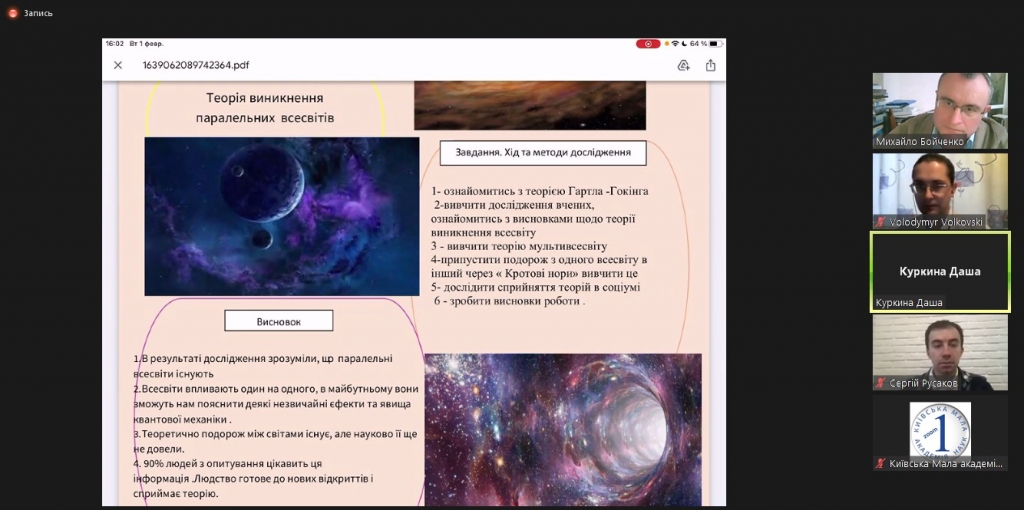Tap the markup pen icon in PDF viewer
The image size is (1024, 510).
tap(684, 65)
